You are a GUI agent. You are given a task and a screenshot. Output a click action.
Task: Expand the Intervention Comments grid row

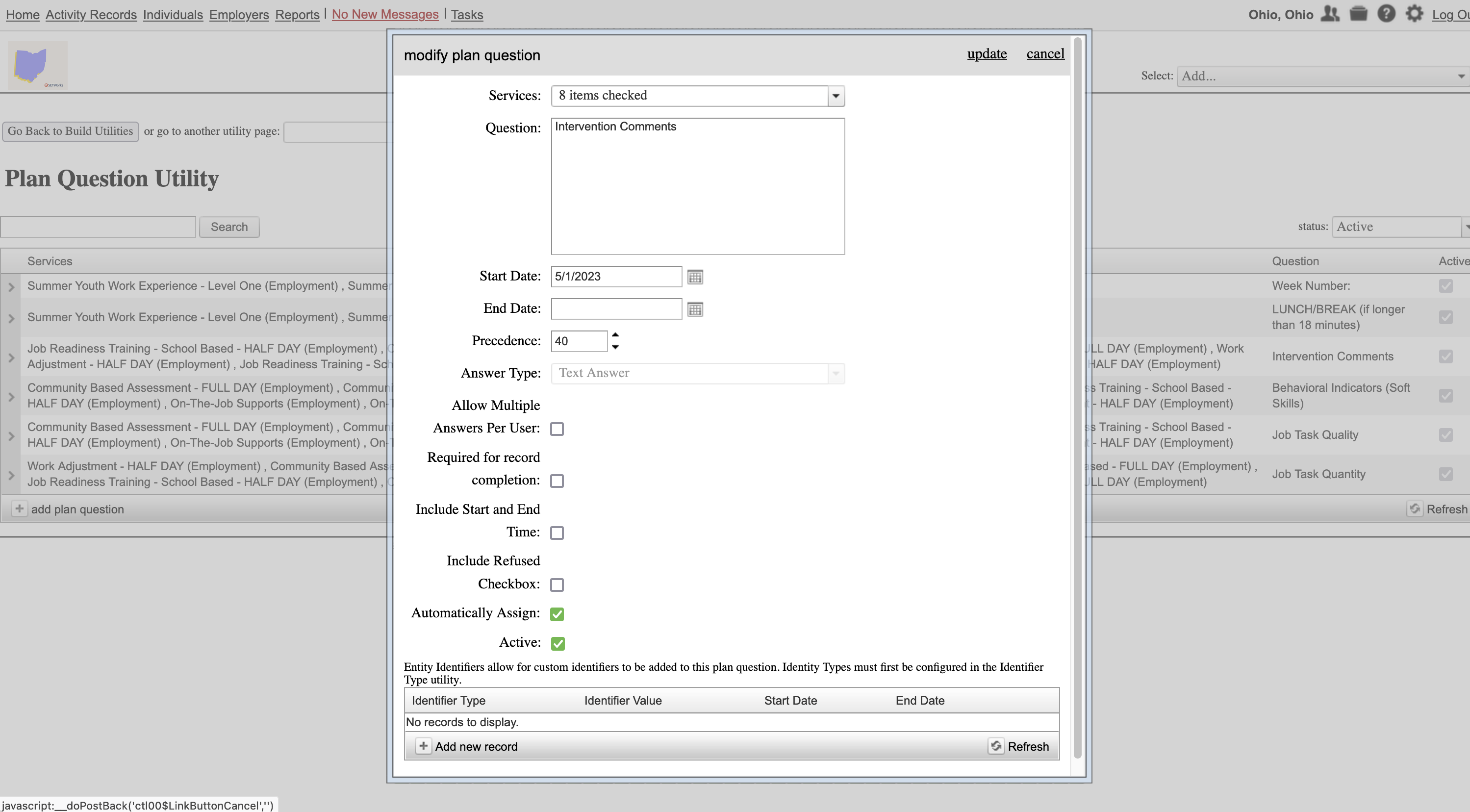[11, 357]
